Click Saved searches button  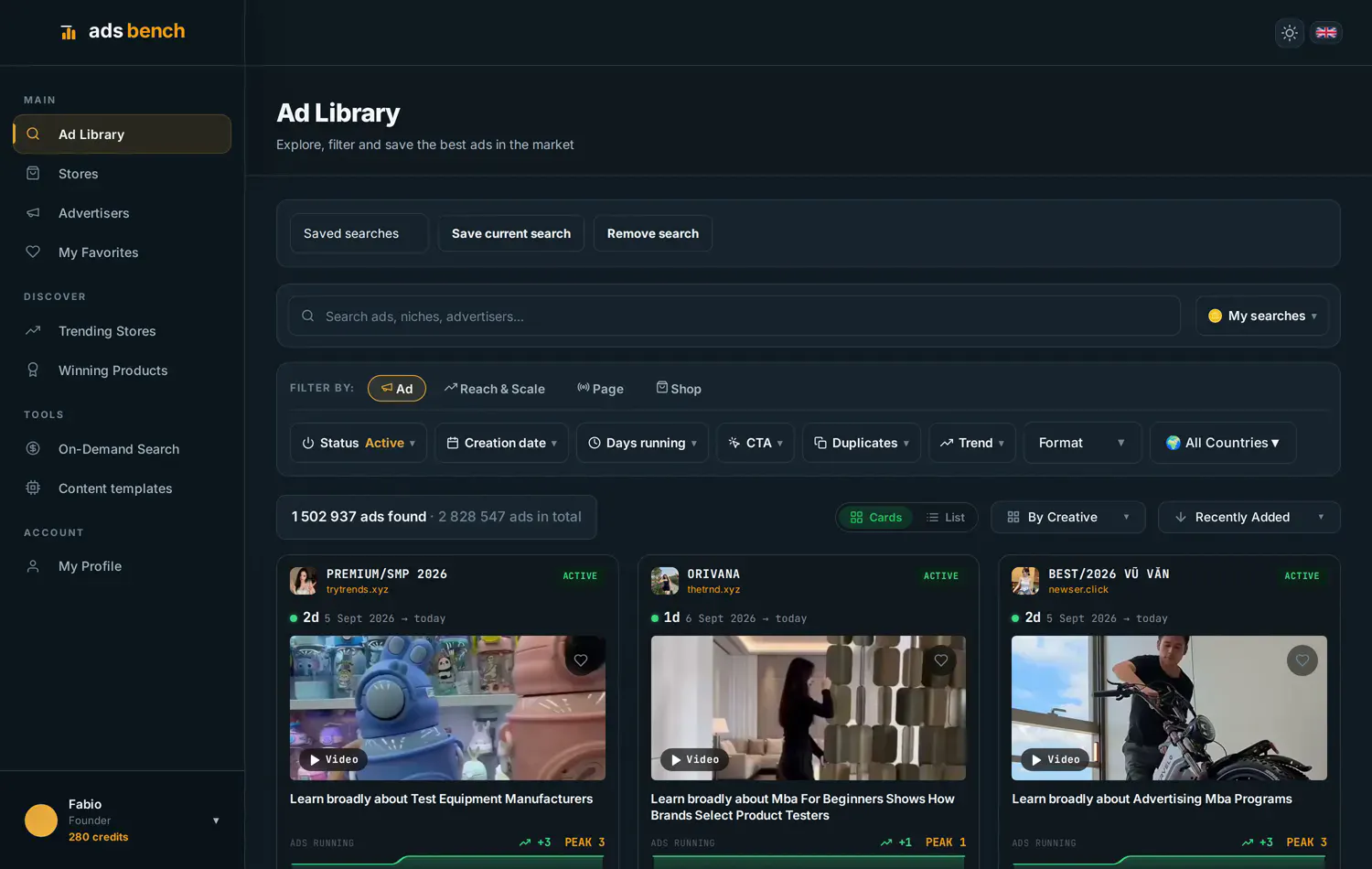click(359, 233)
